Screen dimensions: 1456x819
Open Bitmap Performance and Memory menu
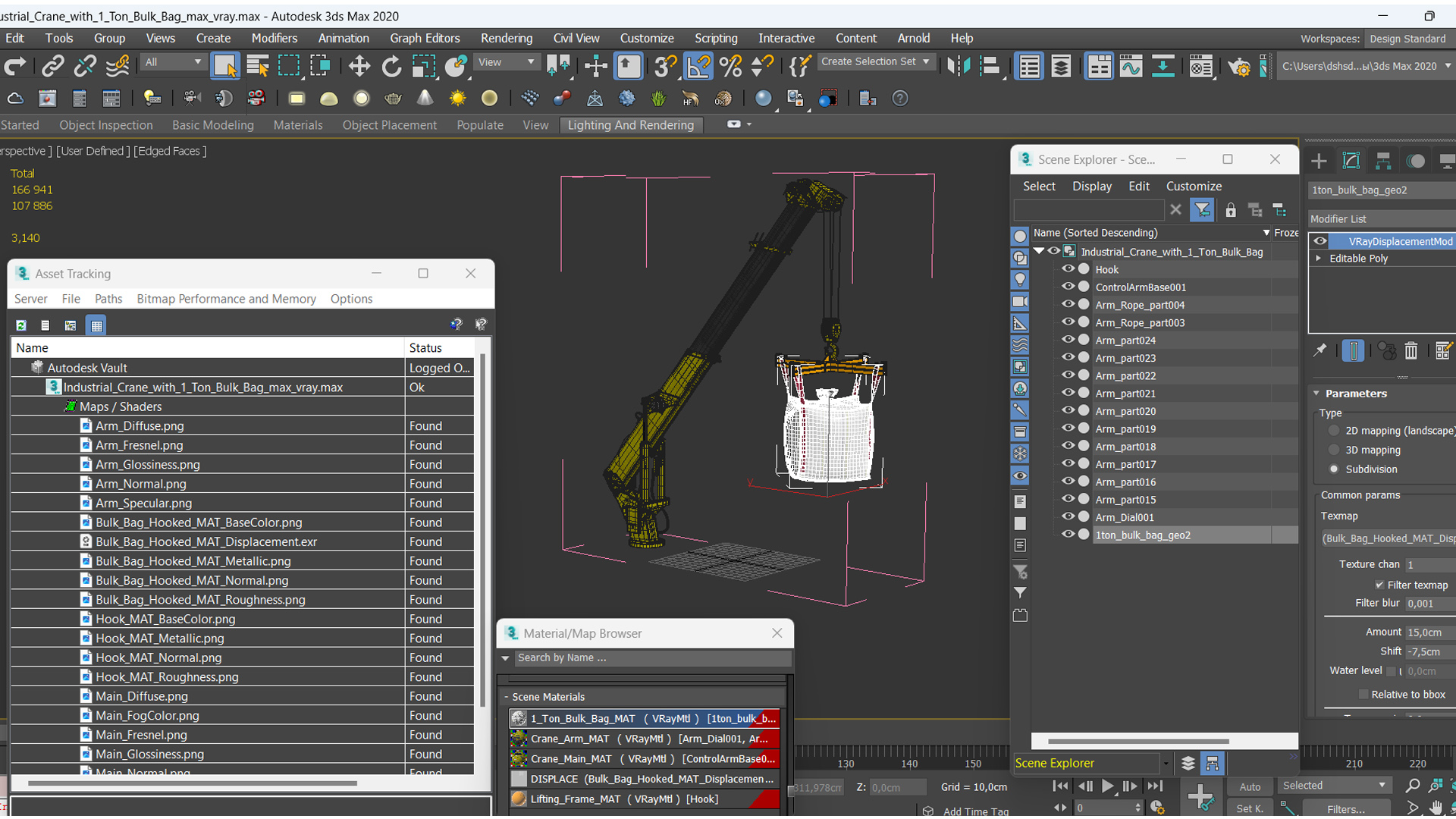pyautogui.click(x=226, y=299)
